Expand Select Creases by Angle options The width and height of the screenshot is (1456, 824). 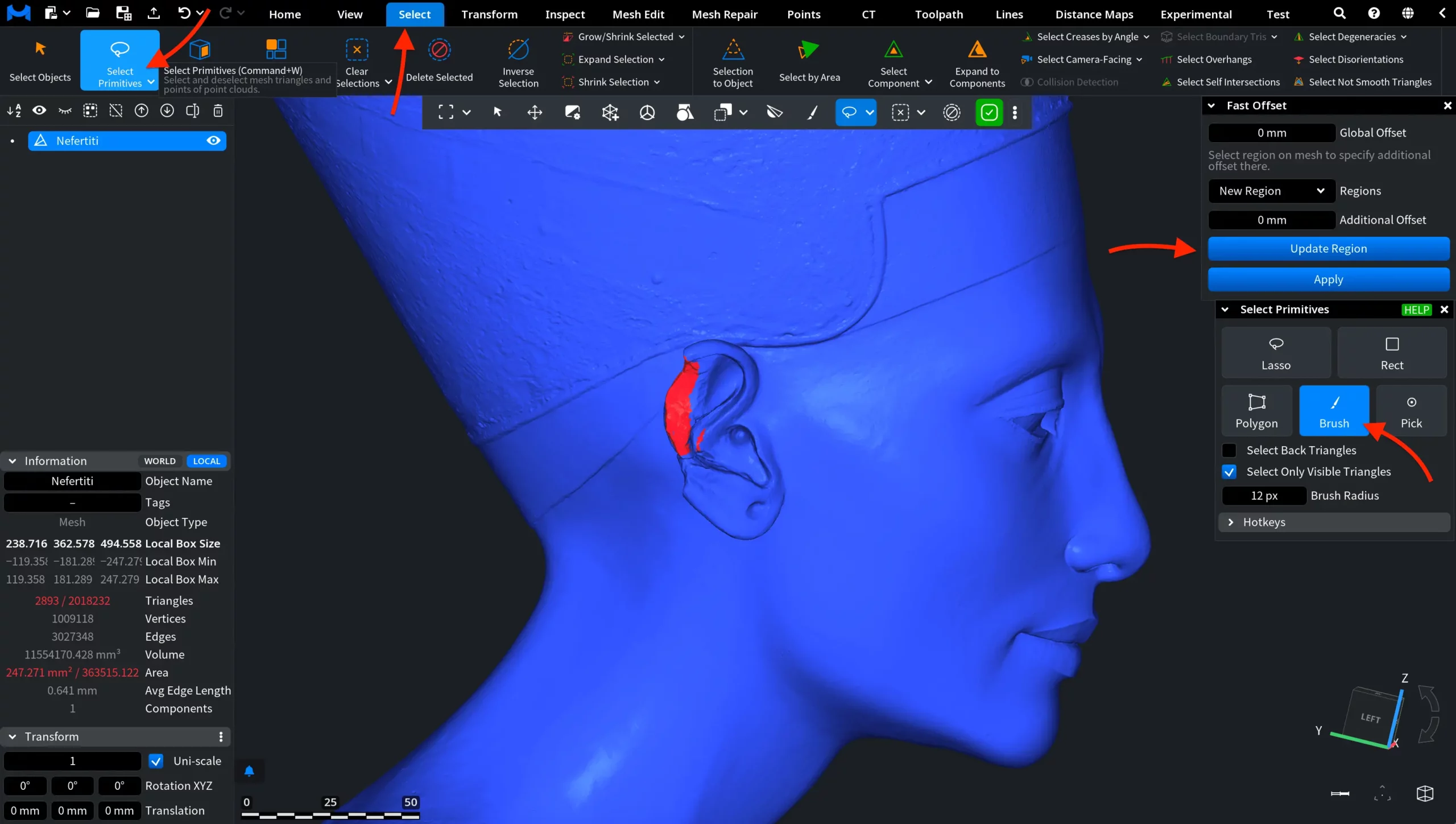(1147, 37)
